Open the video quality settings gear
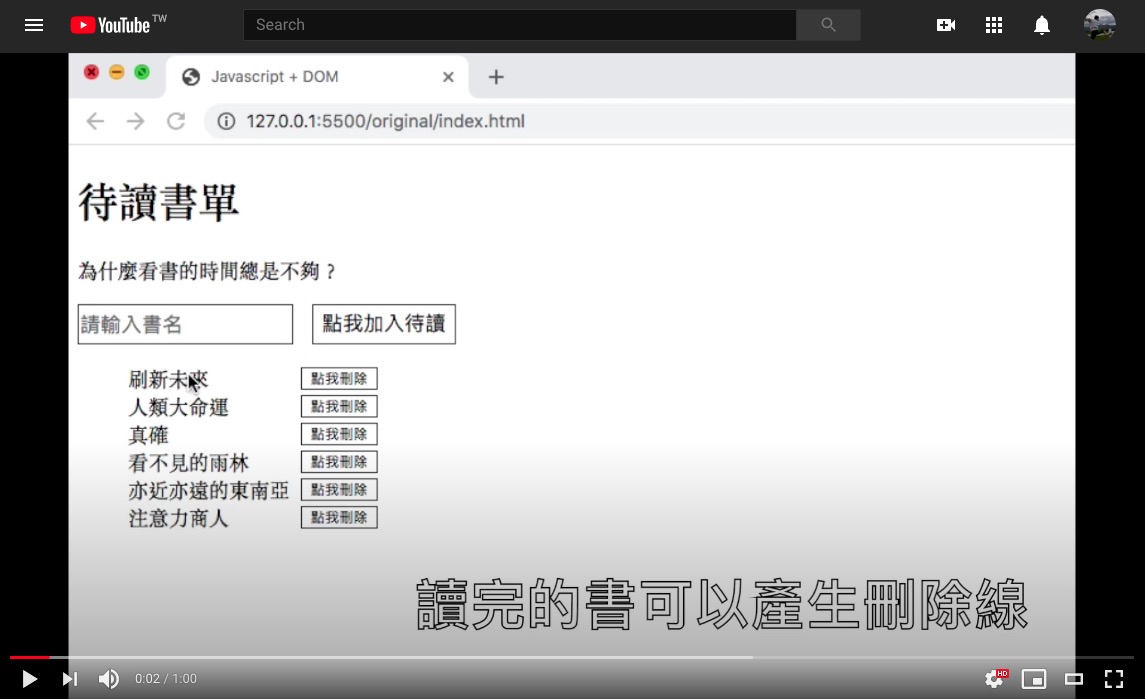1145x699 pixels. [x=994, y=679]
